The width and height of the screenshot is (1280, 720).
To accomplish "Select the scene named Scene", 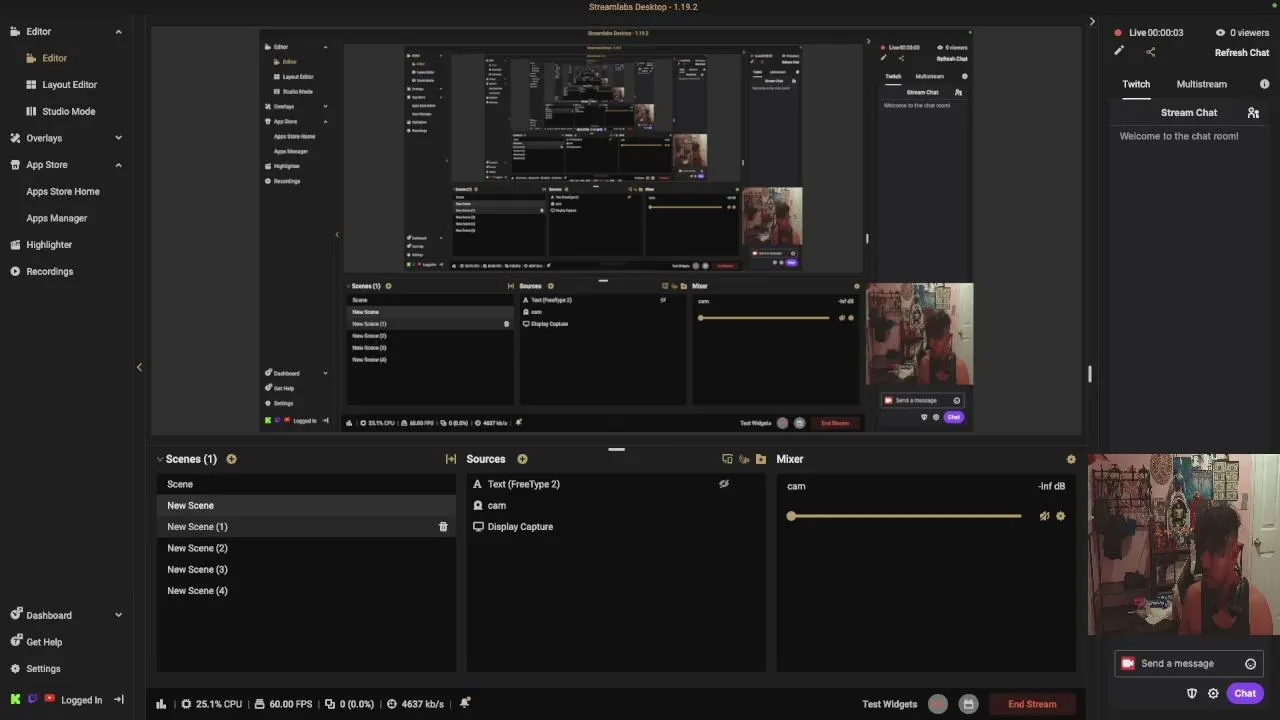I will click(x=306, y=484).
